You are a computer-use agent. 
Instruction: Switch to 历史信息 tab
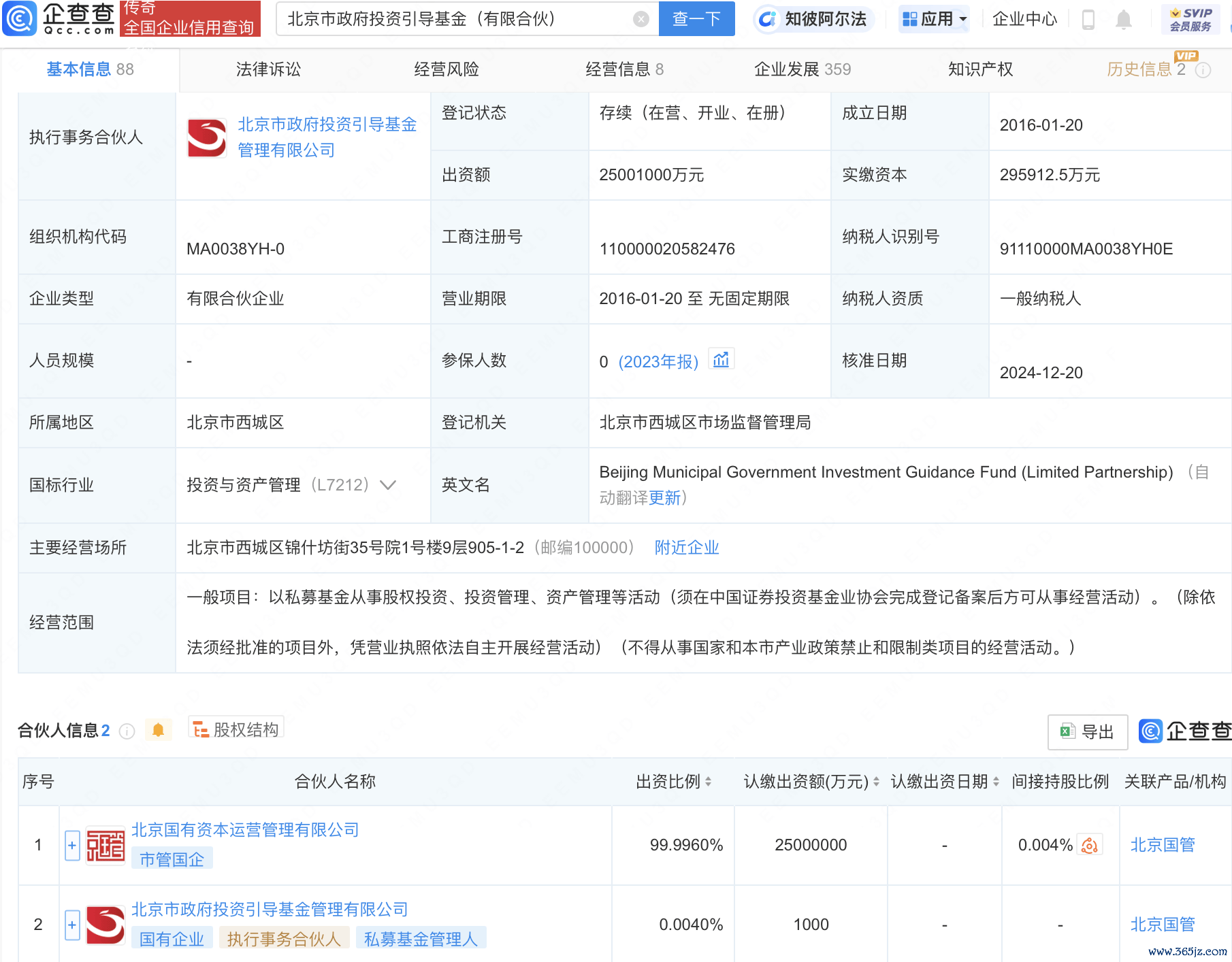(1146, 69)
